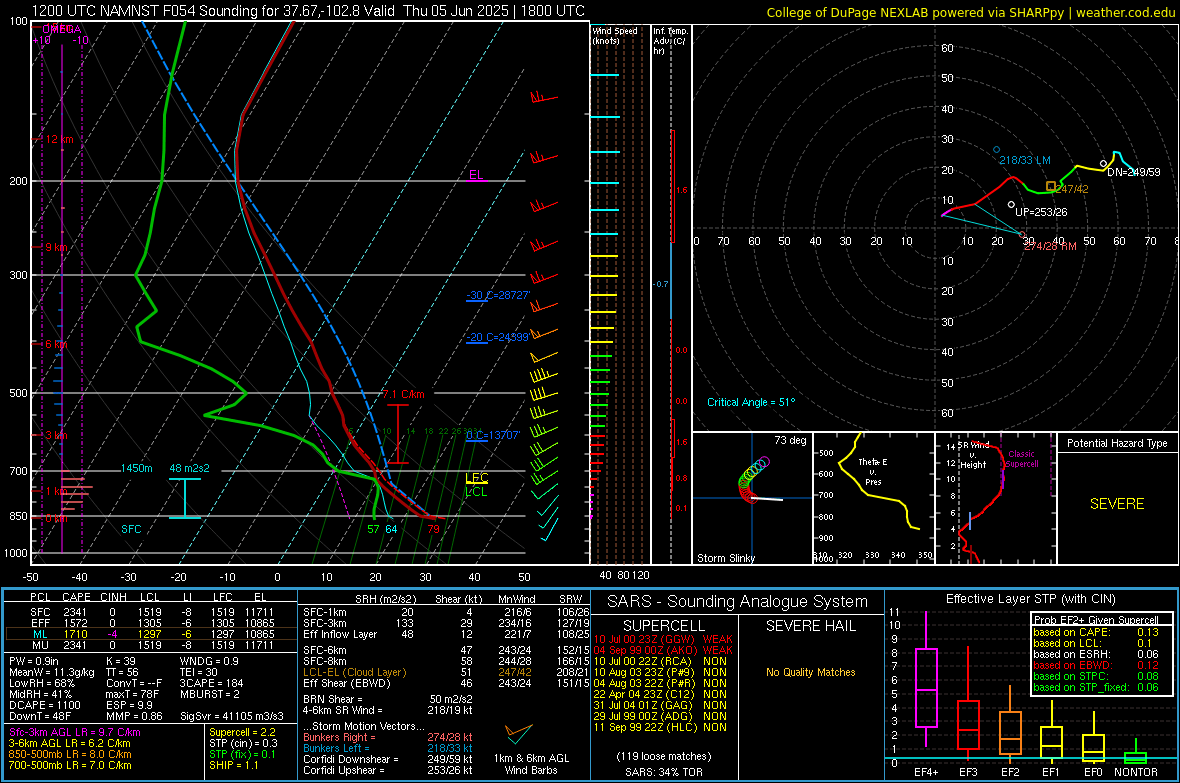The image size is (1180, 783).
Task: Select the 'EFF' parcel row in the CAPE table
Action: click(151, 623)
